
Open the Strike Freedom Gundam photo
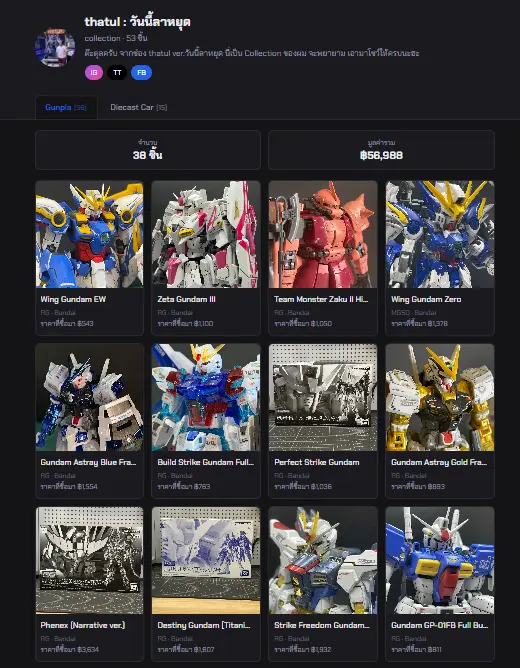pyautogui.click(x=323, y=561)
